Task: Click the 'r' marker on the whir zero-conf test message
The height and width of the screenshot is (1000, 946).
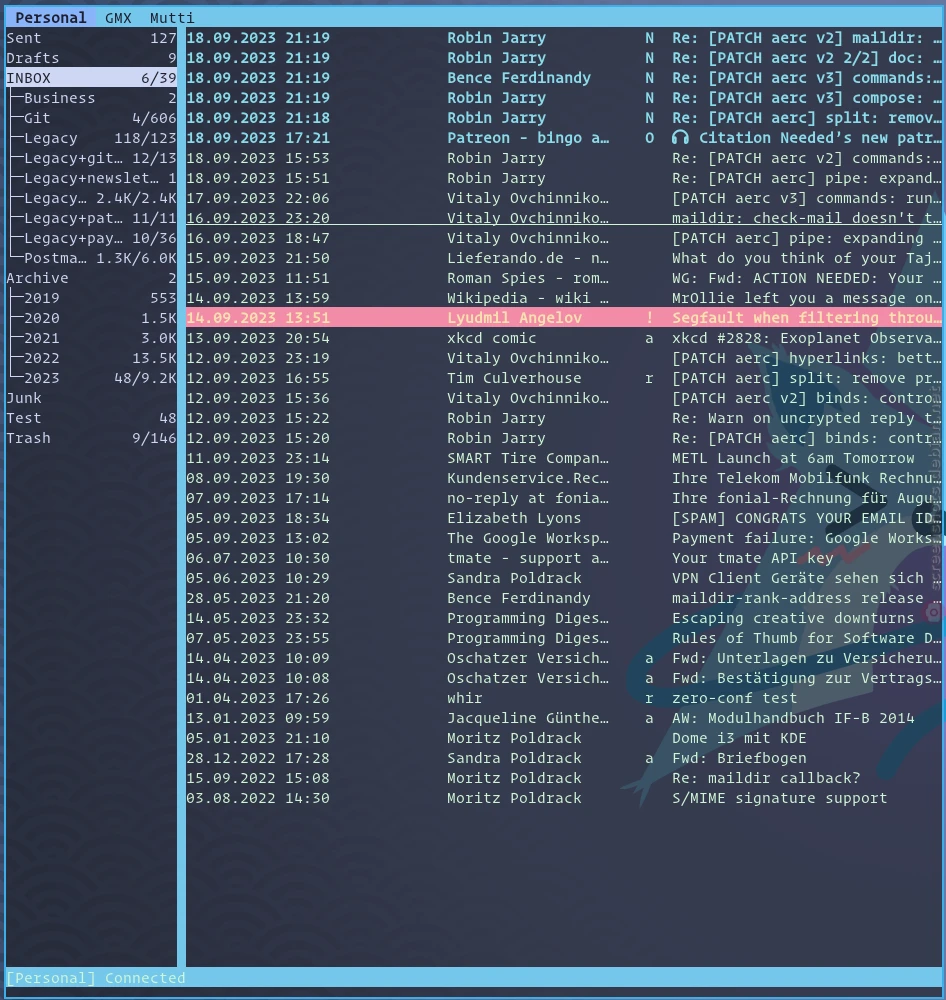Action: [x=651, y=698]
